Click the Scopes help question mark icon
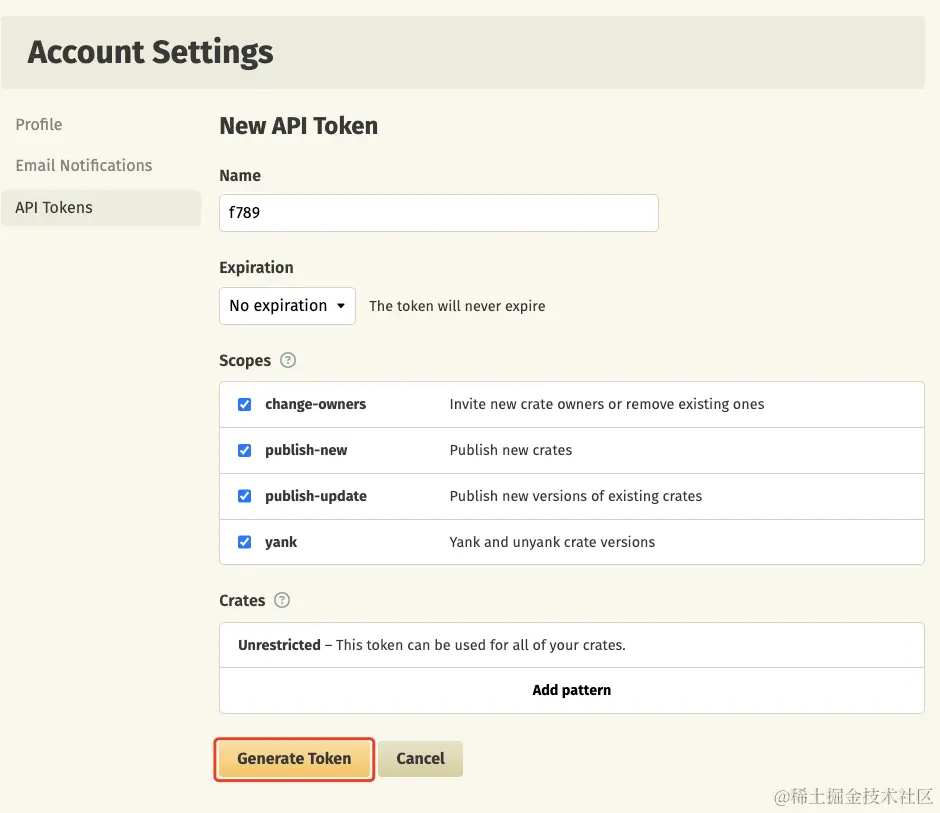Viewport: 940px width, 813px height. click(288, 360)
